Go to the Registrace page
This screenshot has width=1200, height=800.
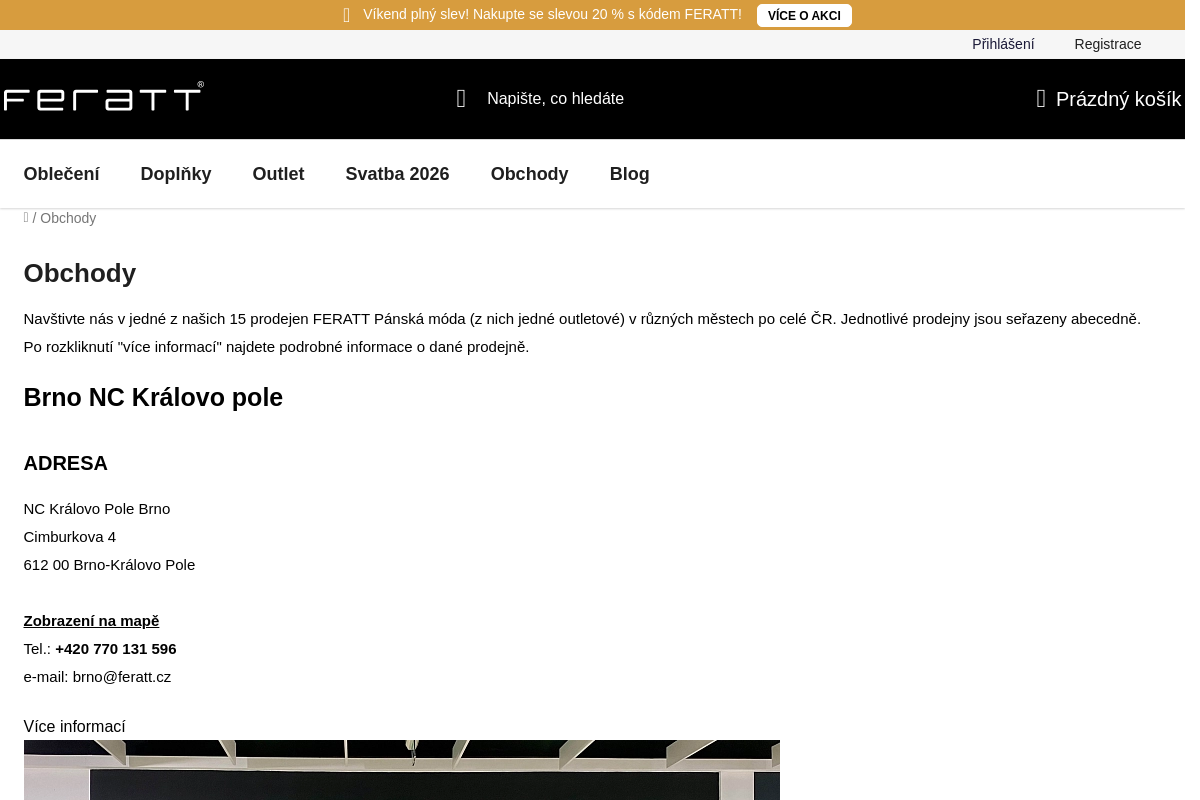pyautogui.click(x=1107, y=44)
